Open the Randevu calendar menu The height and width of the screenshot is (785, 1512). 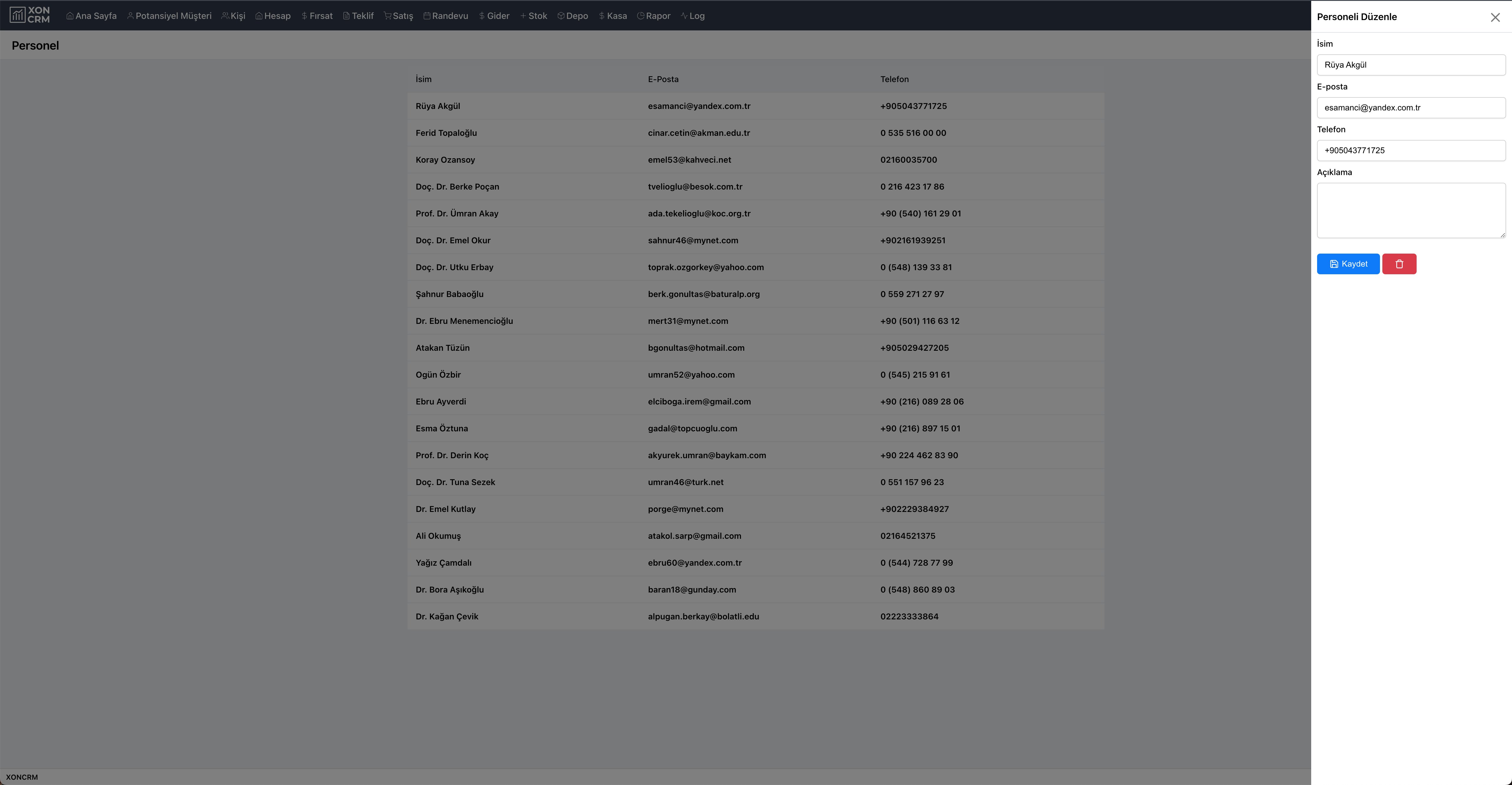446,16
